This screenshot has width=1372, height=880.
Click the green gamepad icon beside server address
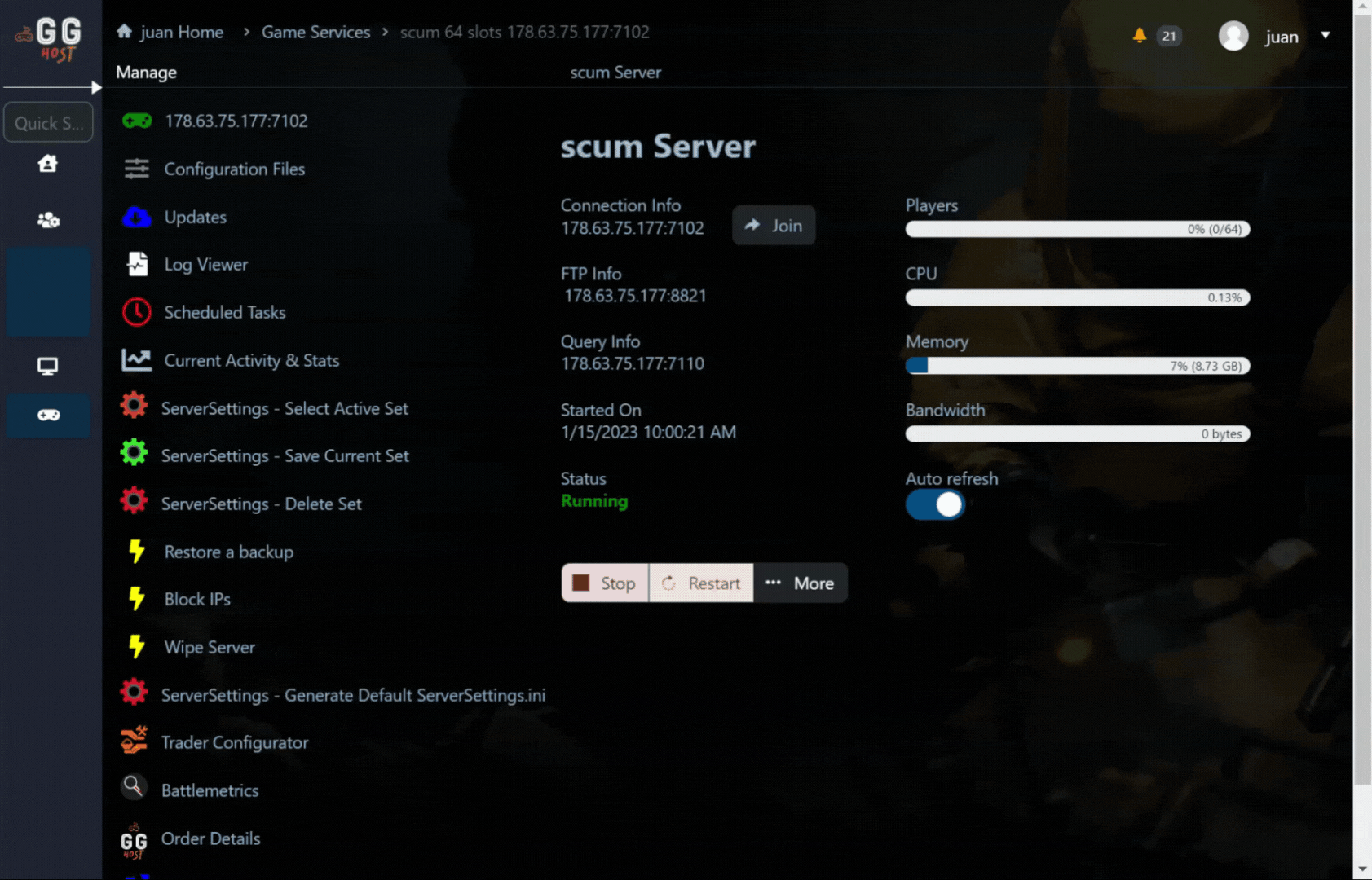click(x=136, y=121)
